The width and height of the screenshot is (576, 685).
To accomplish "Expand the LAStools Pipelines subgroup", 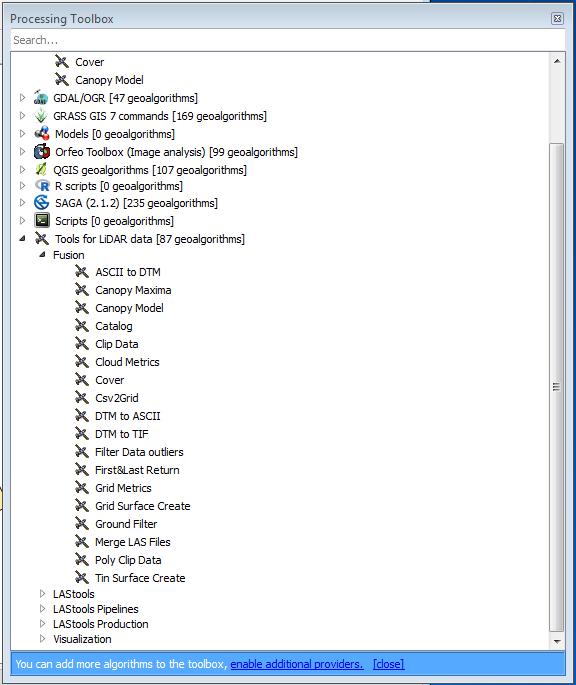I will 42,608.
